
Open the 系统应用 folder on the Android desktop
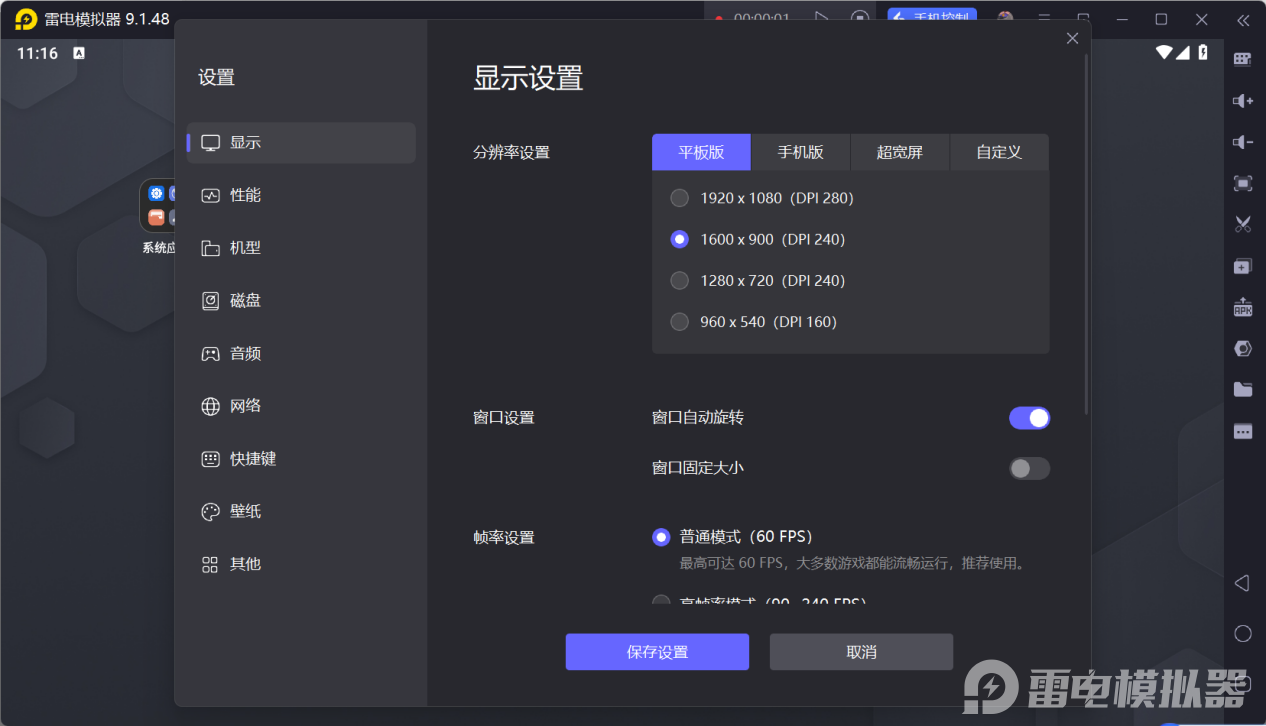[x=158, y=217]
